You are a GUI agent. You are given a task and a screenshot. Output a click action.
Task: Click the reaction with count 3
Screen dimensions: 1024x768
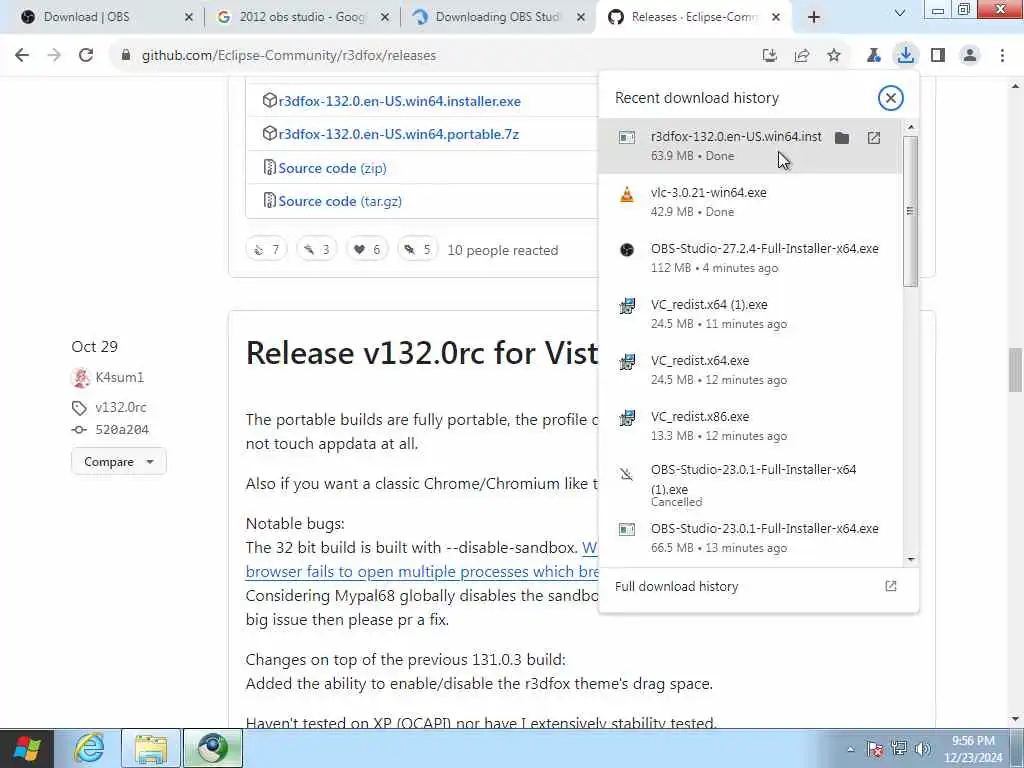click(x=317, y=249)
